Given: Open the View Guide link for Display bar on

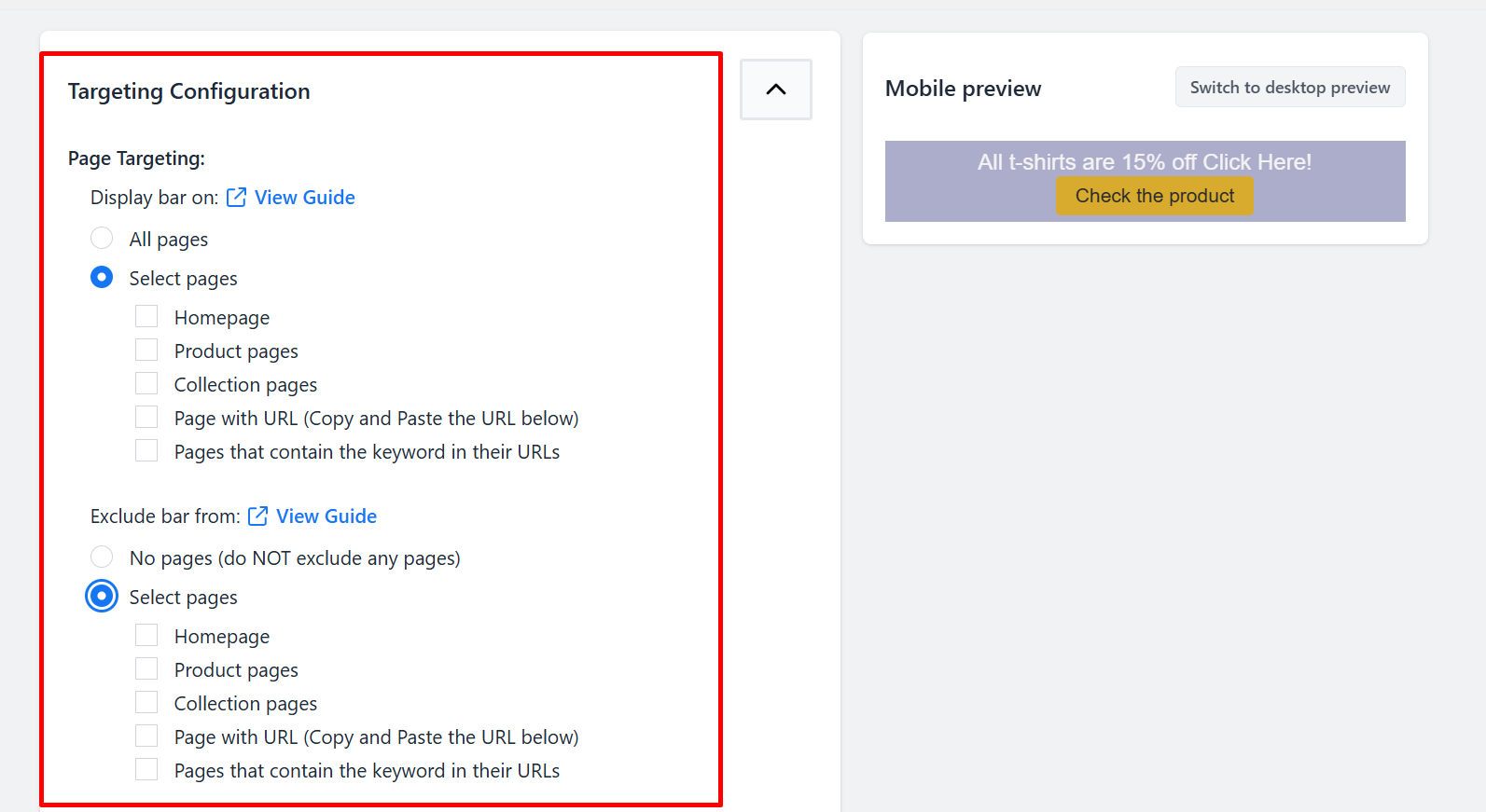Looking at the screenshot, I should [x=305, y=198].
